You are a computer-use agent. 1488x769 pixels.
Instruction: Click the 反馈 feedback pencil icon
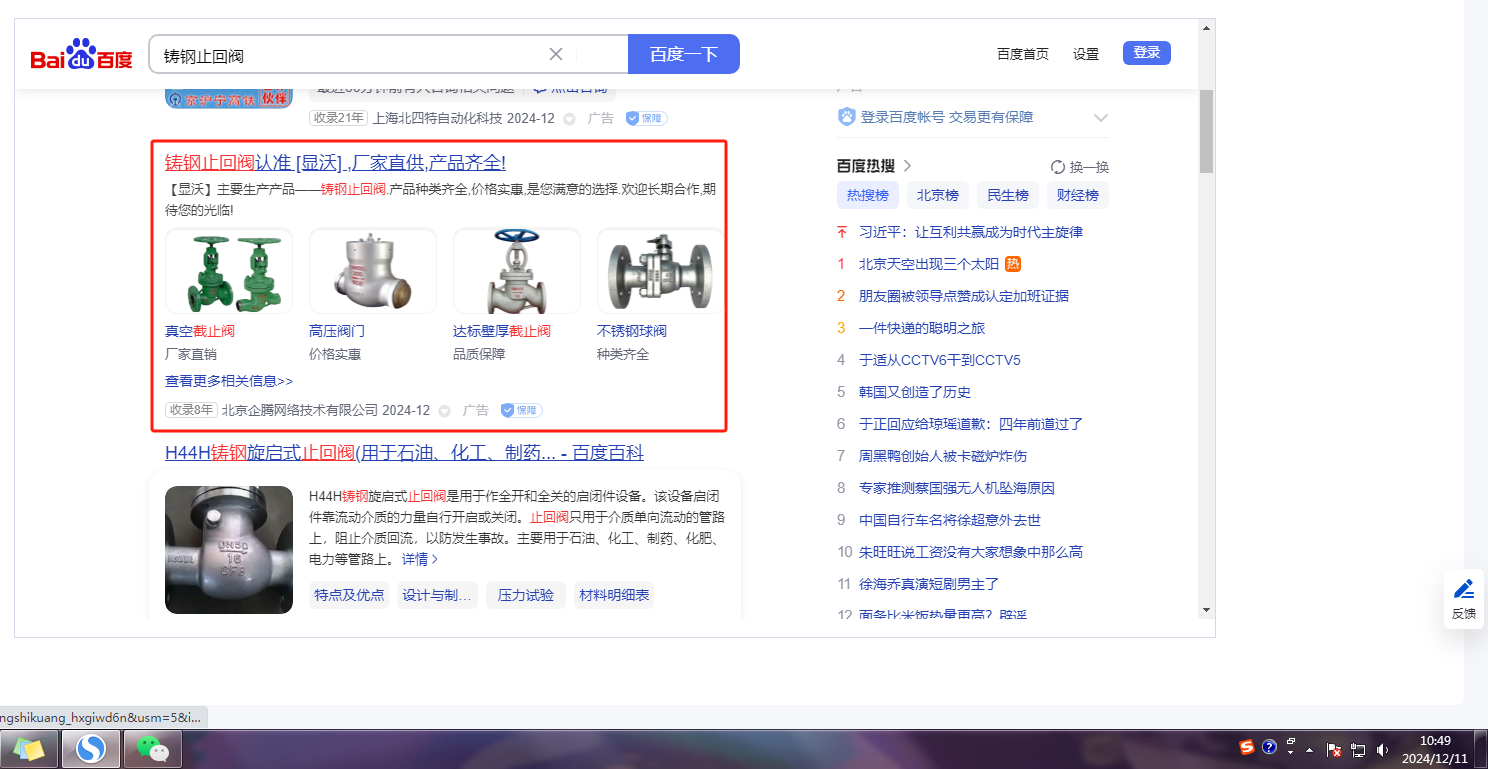pos(1464,589)
